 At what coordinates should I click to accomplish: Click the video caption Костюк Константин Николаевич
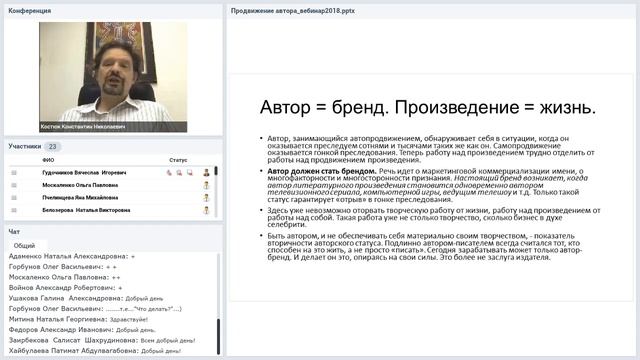coord(83,127)
